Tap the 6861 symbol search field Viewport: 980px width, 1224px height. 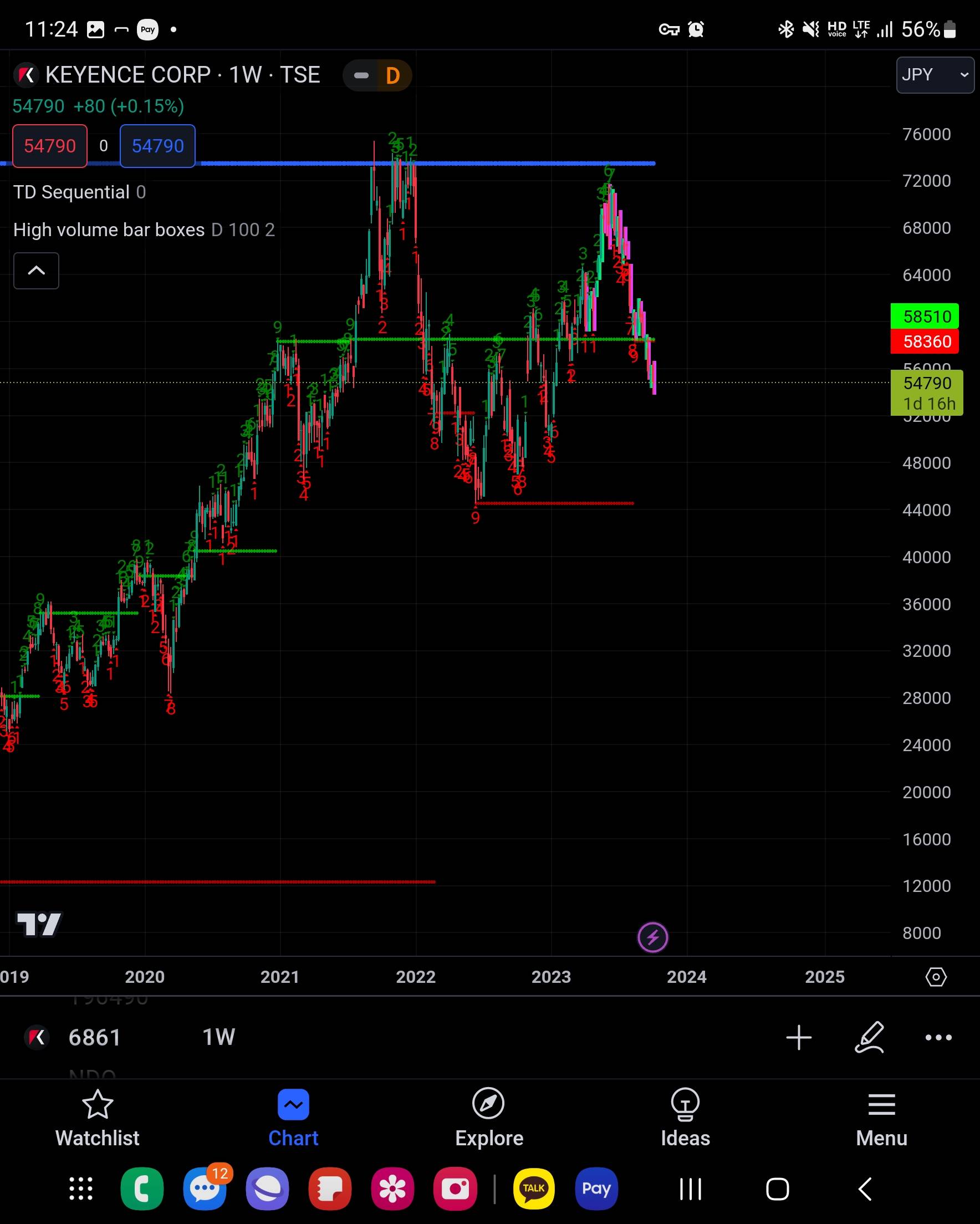pos(94,1037)
